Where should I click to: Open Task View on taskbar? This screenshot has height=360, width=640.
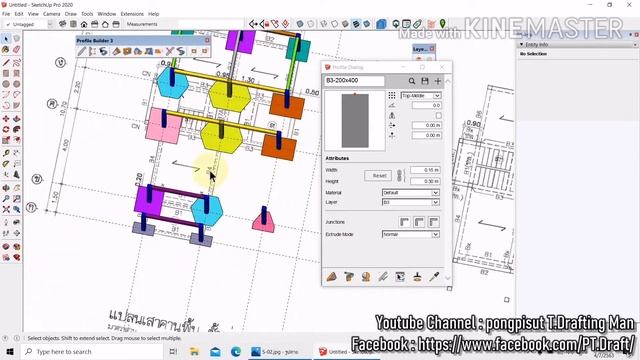coord(173,351)
